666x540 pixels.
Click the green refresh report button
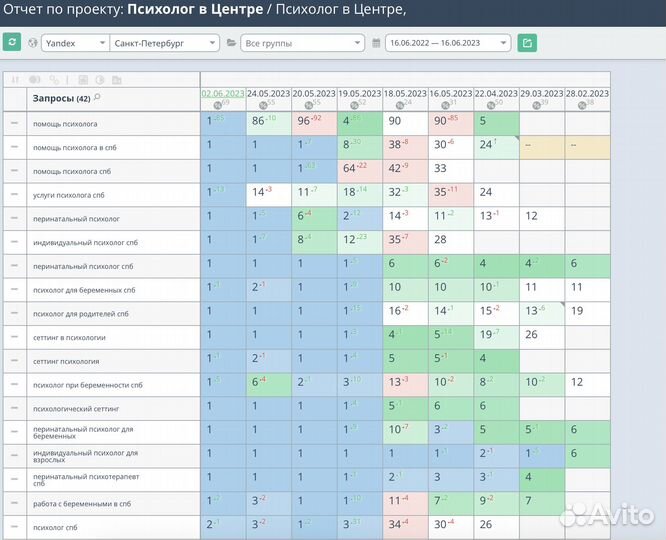pos(12,43)
